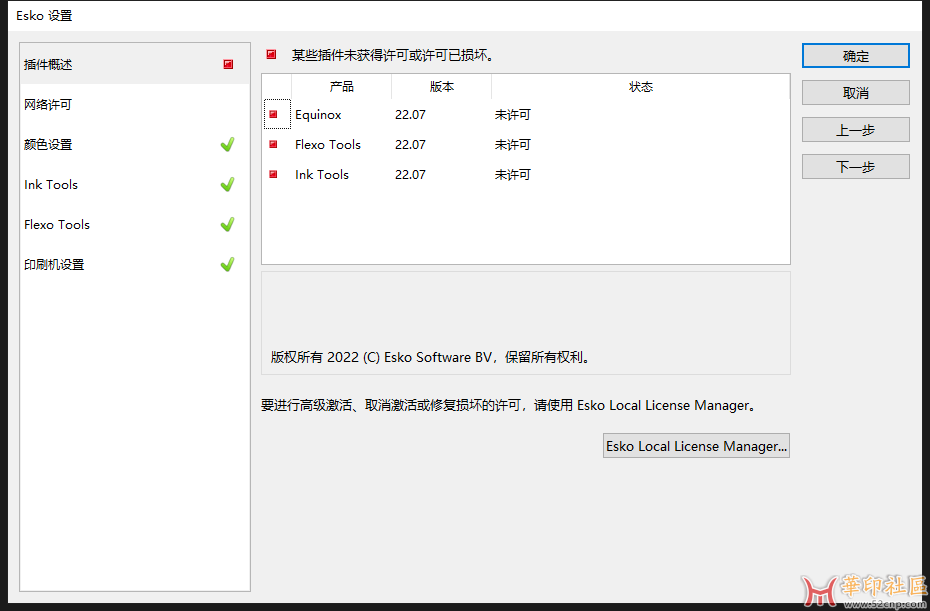Image resolution: width=930 pixels, height=611 pixels.
Task: Click the red status icon in the Equinox row
Action: (273, 114)
